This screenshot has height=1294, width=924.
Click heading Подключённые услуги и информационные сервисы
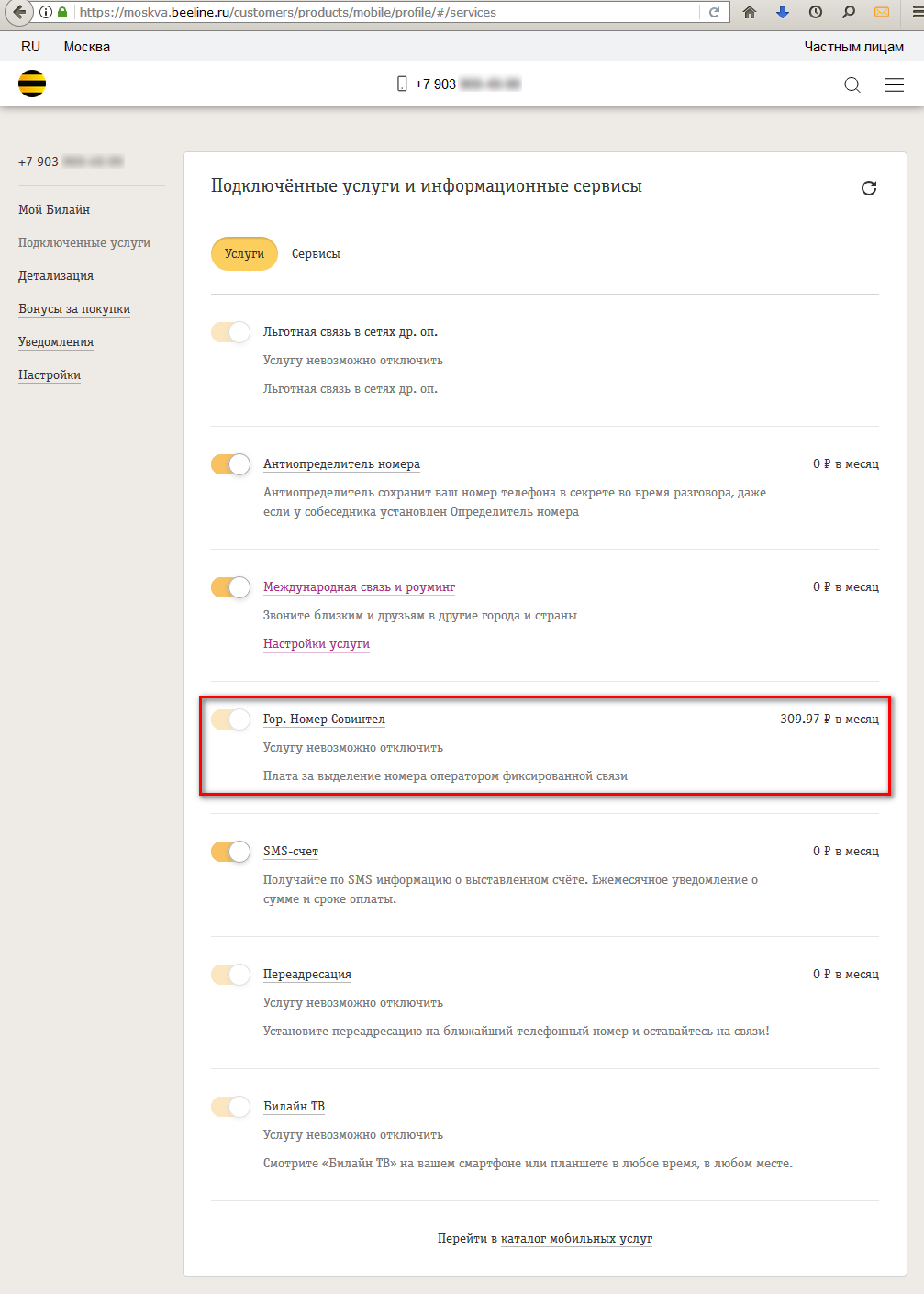(427, 186)
